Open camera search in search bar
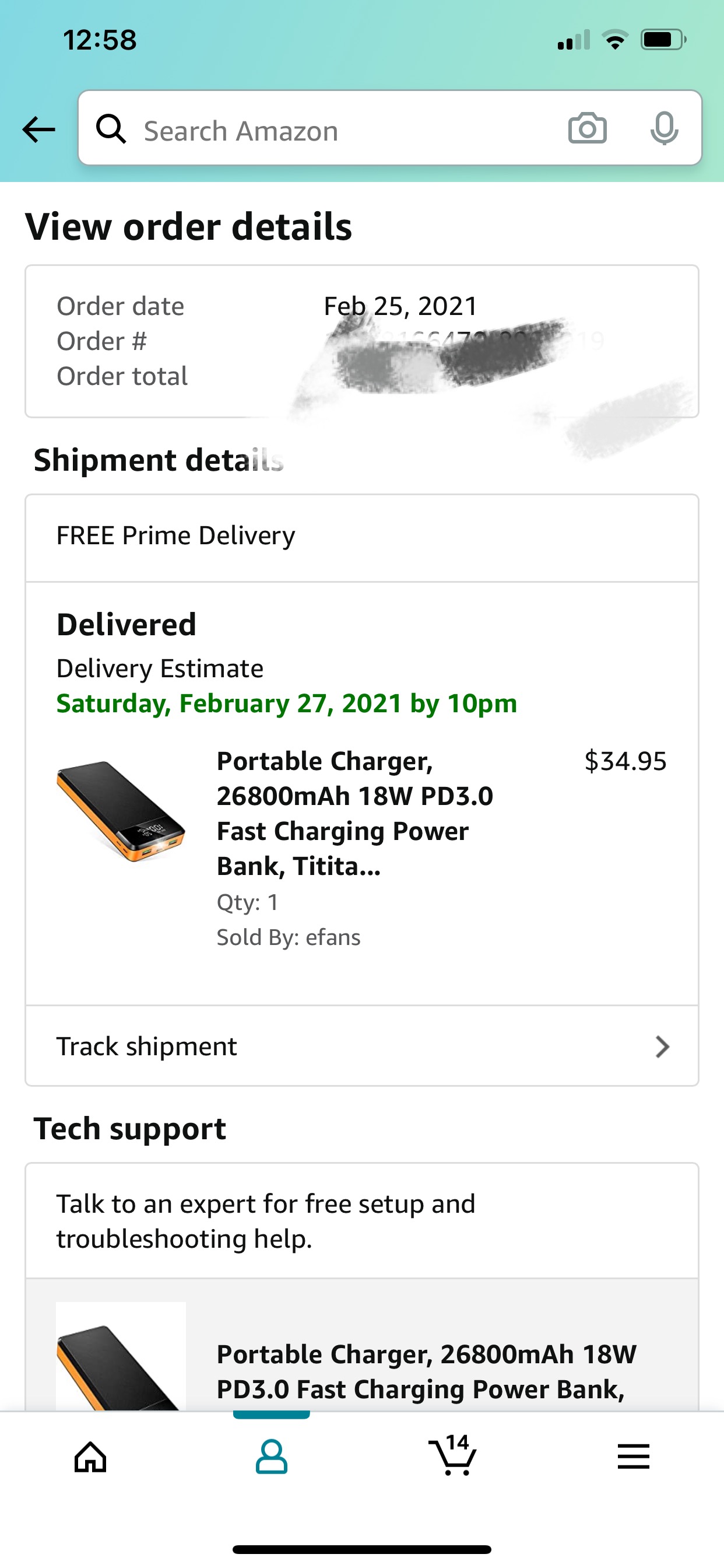This screenshot has width=724, height=1568. click(587, 128)
